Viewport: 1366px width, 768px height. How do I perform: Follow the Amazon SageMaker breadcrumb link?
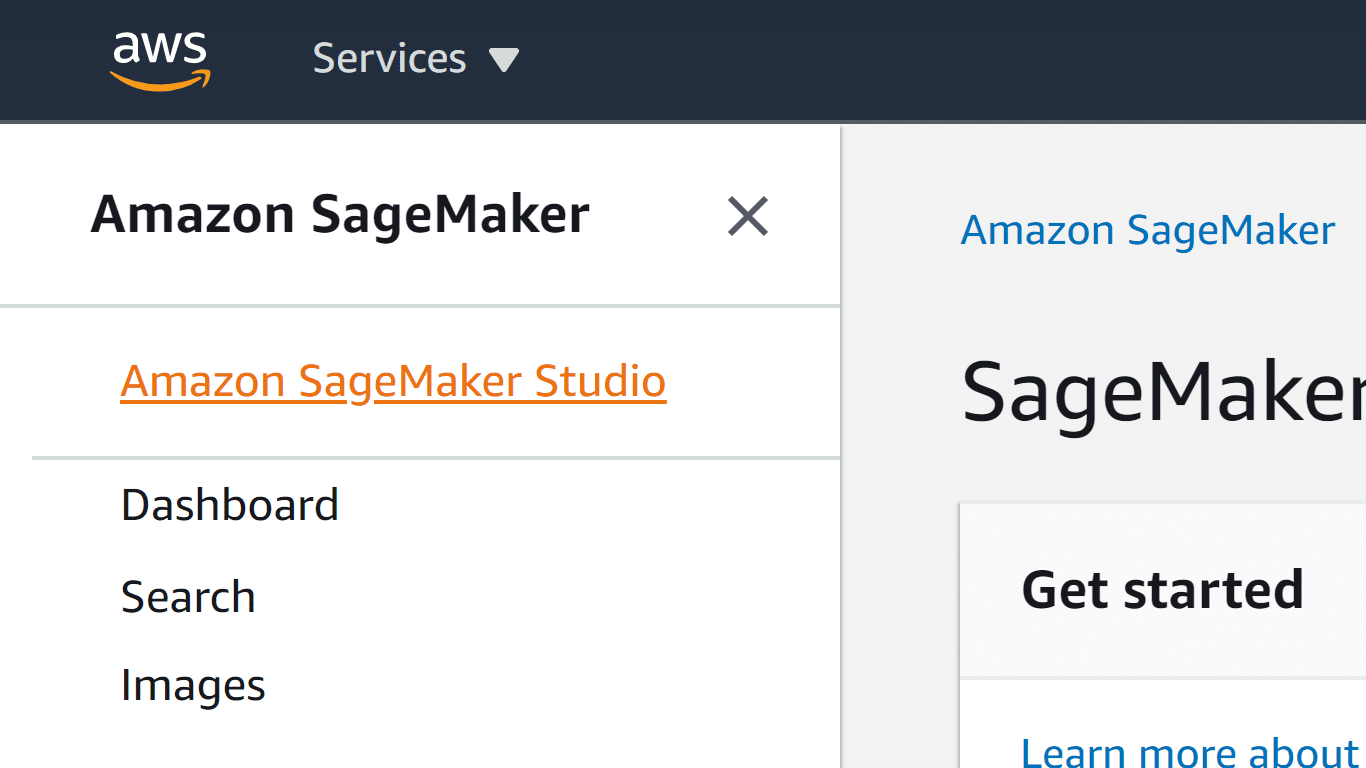coord(1147,230)
